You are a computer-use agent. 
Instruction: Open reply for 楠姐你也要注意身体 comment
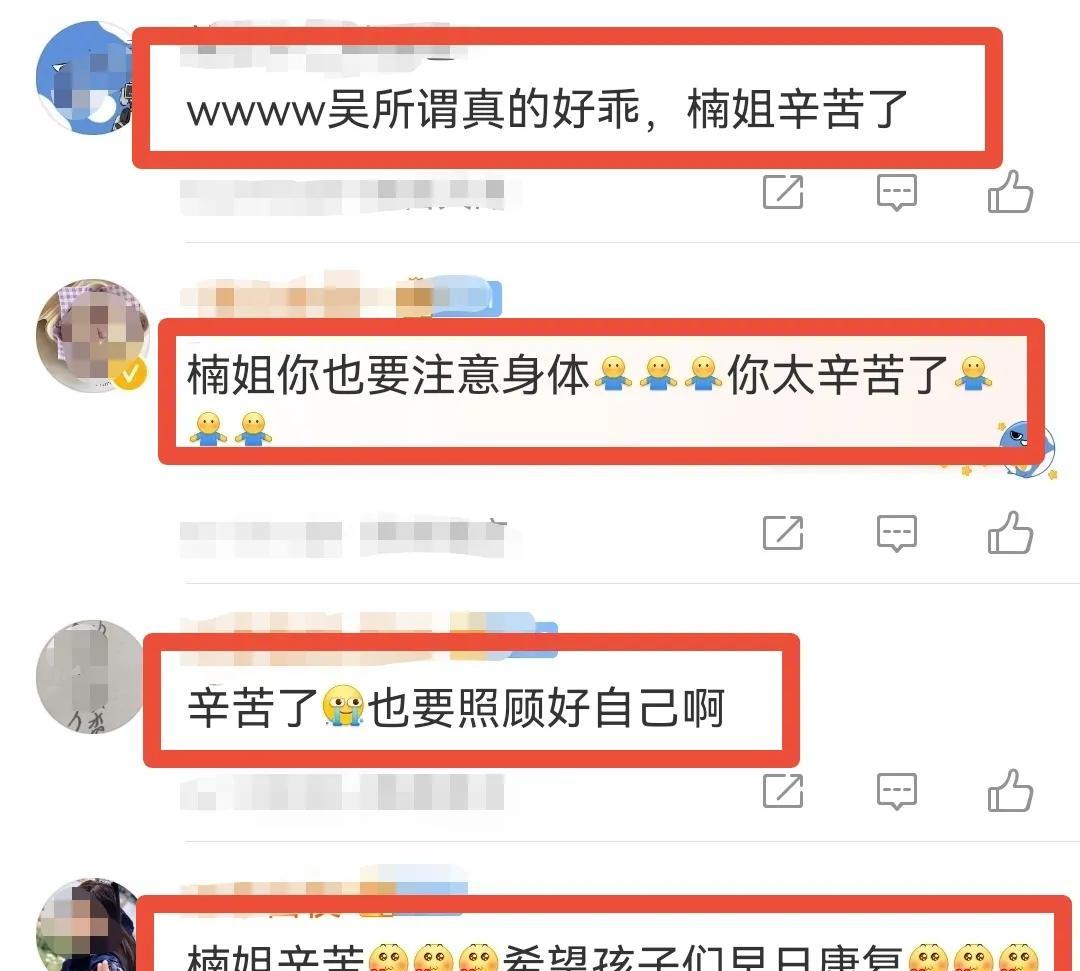tap(897, 533)
